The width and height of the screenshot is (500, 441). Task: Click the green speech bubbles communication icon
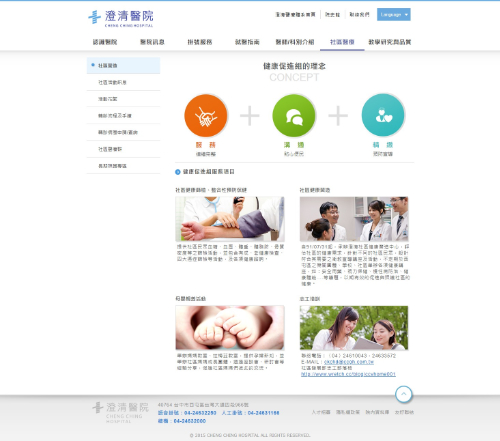click(x=294, y=115)
